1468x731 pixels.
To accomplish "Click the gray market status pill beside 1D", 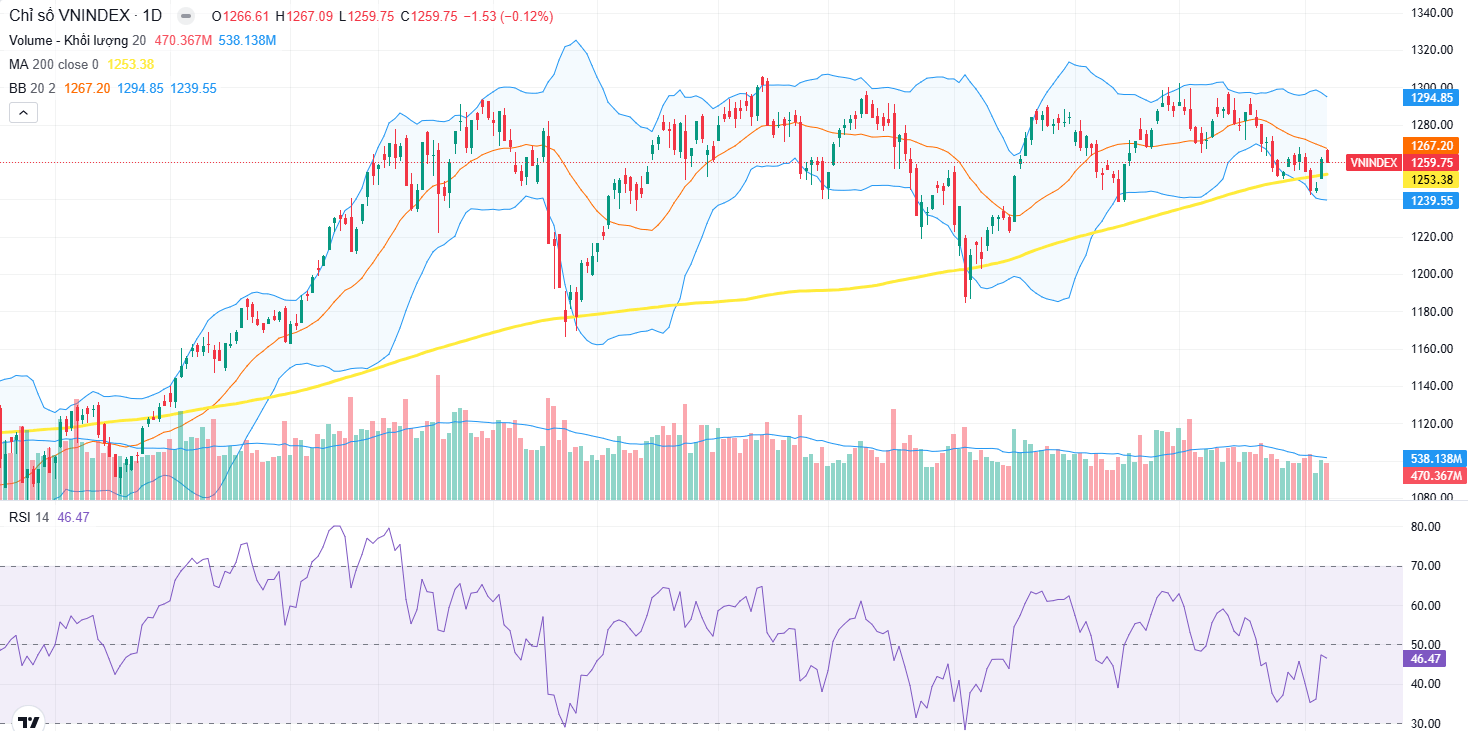I will (185, 16).
